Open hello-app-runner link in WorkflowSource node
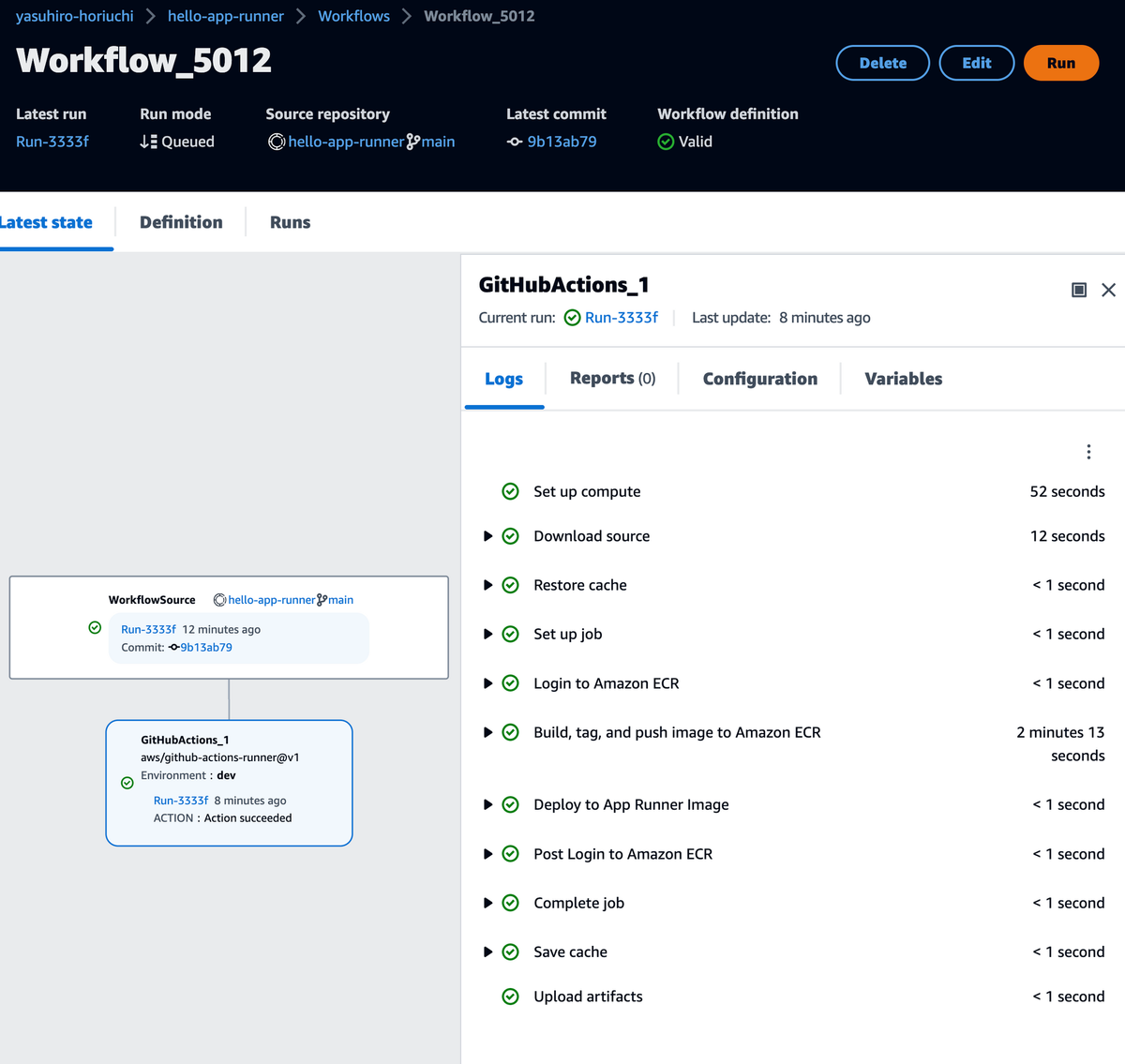The height and width of the screenshot is (1064, 1125). (272, 600)
